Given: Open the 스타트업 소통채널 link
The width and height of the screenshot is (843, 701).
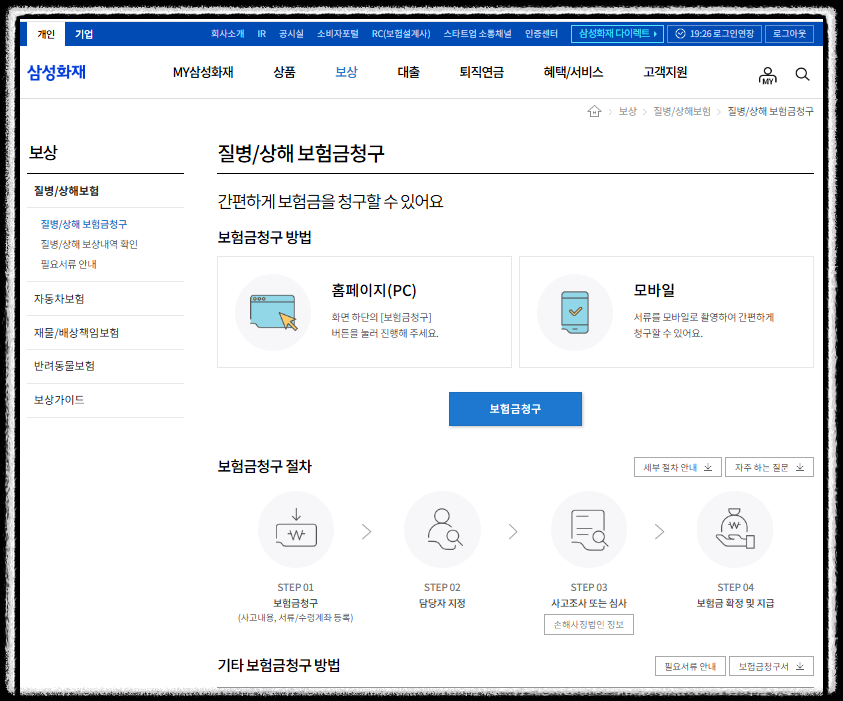Looking at the screenshot, I should pyautogui.click(x=477, y=33).
